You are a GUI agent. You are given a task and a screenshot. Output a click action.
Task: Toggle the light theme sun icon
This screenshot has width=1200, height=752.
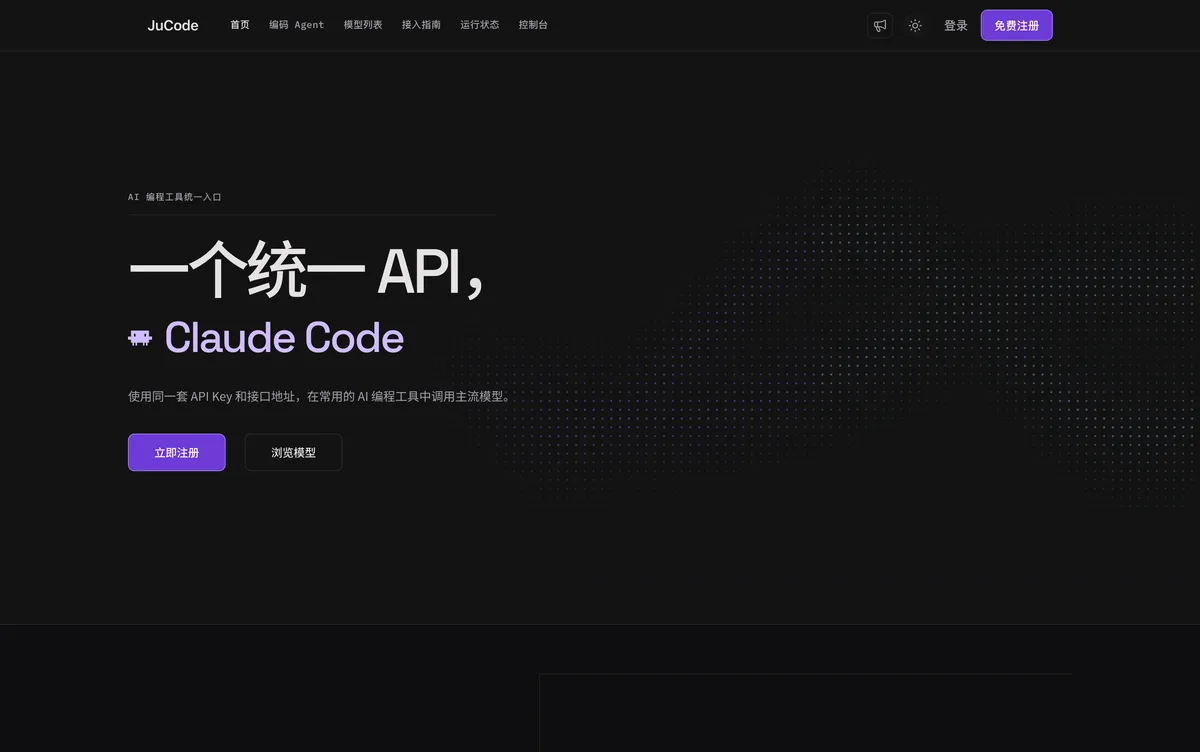pyautogui.click(x=915, y=25)
